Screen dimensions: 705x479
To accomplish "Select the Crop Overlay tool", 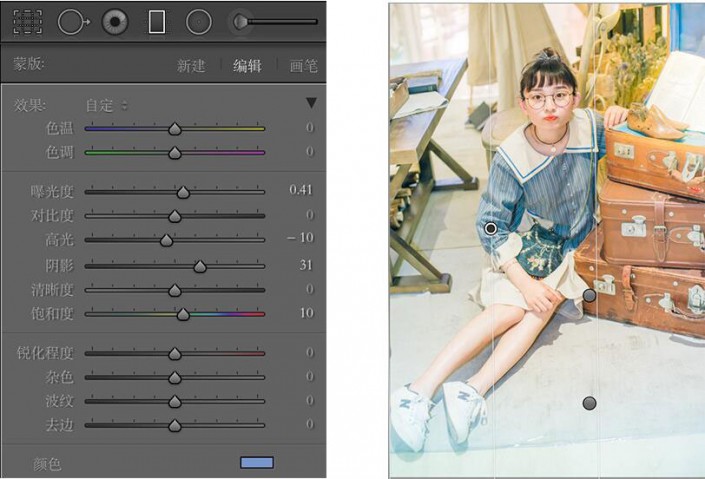I will [28, 22].
